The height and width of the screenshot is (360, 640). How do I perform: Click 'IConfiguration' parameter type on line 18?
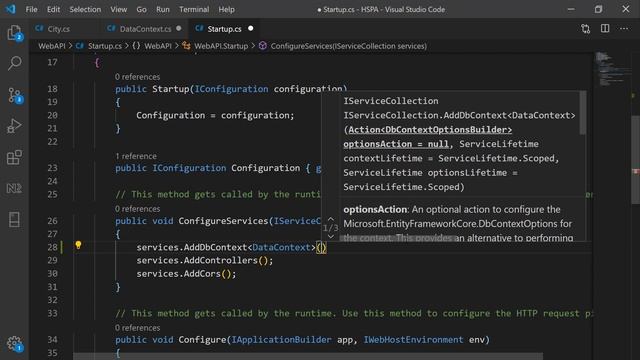click(x=231, y=89)
